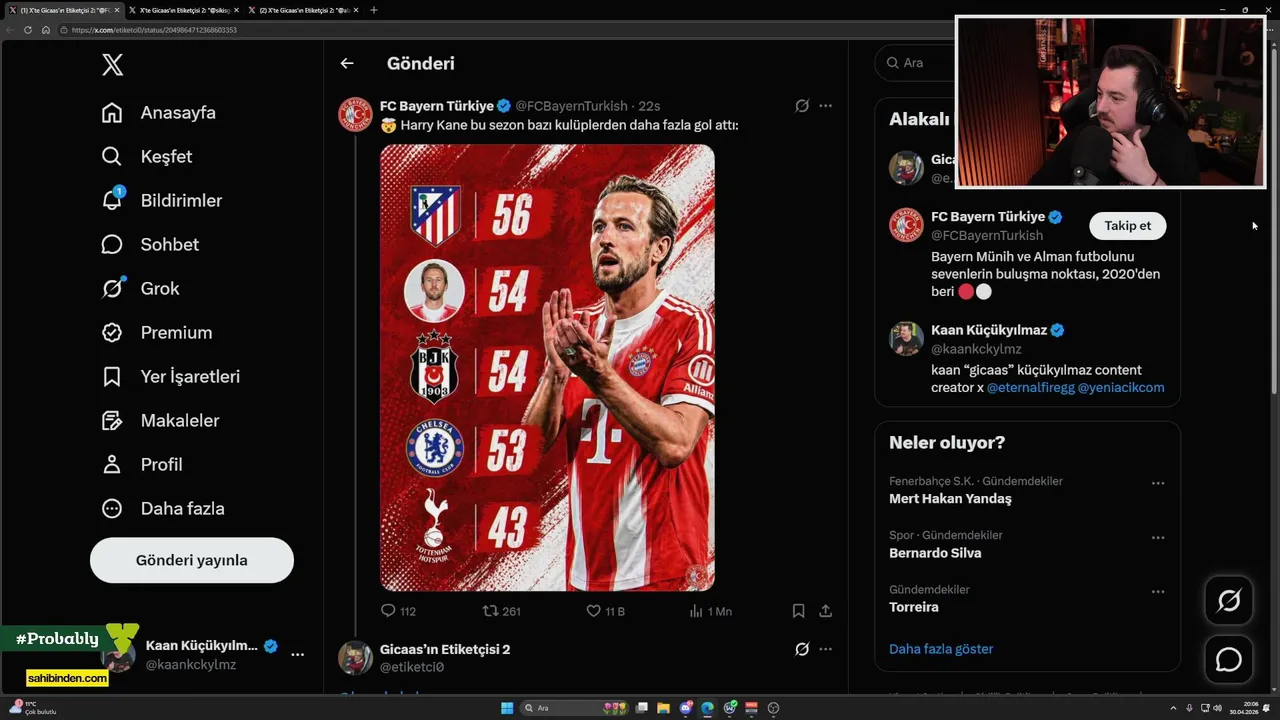
Task: Click the browser address bar URL
Action: click(x=154, y=30)
